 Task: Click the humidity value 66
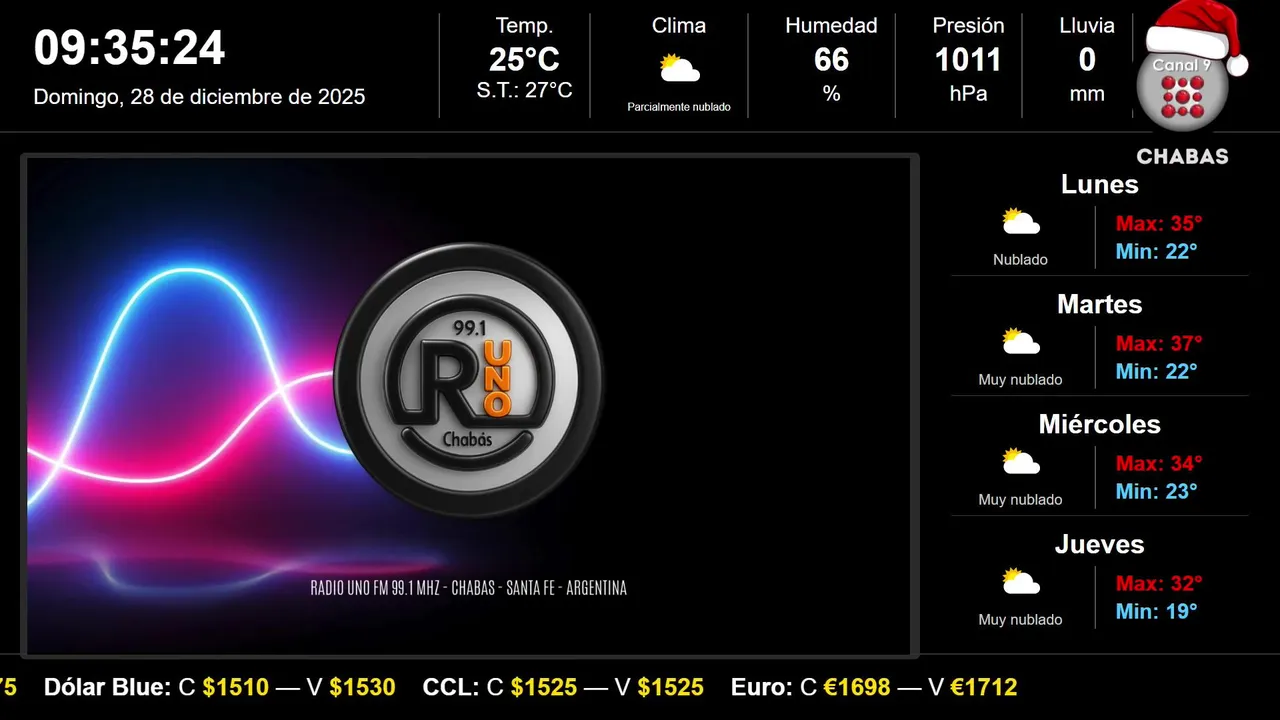(x=831, y=60)
